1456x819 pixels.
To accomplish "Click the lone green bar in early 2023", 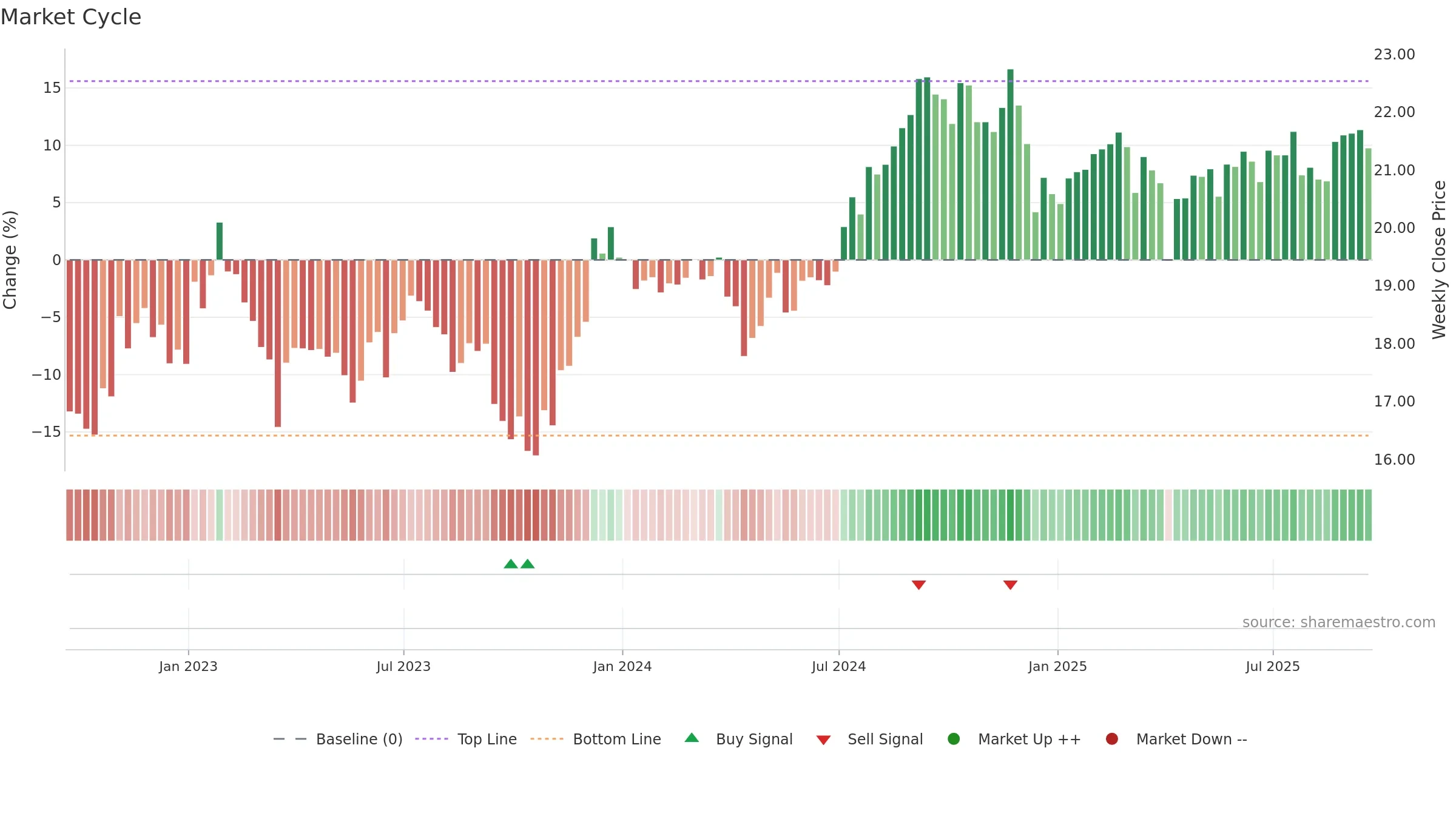I will pos(220,241).
